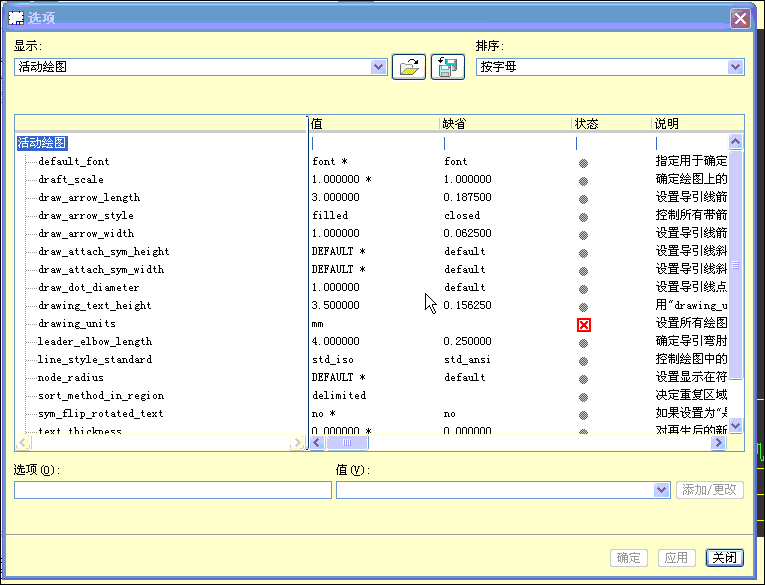Click the options dialog title icon
The height and width of the screenshot is (585, 765).
tap(16, 18)
